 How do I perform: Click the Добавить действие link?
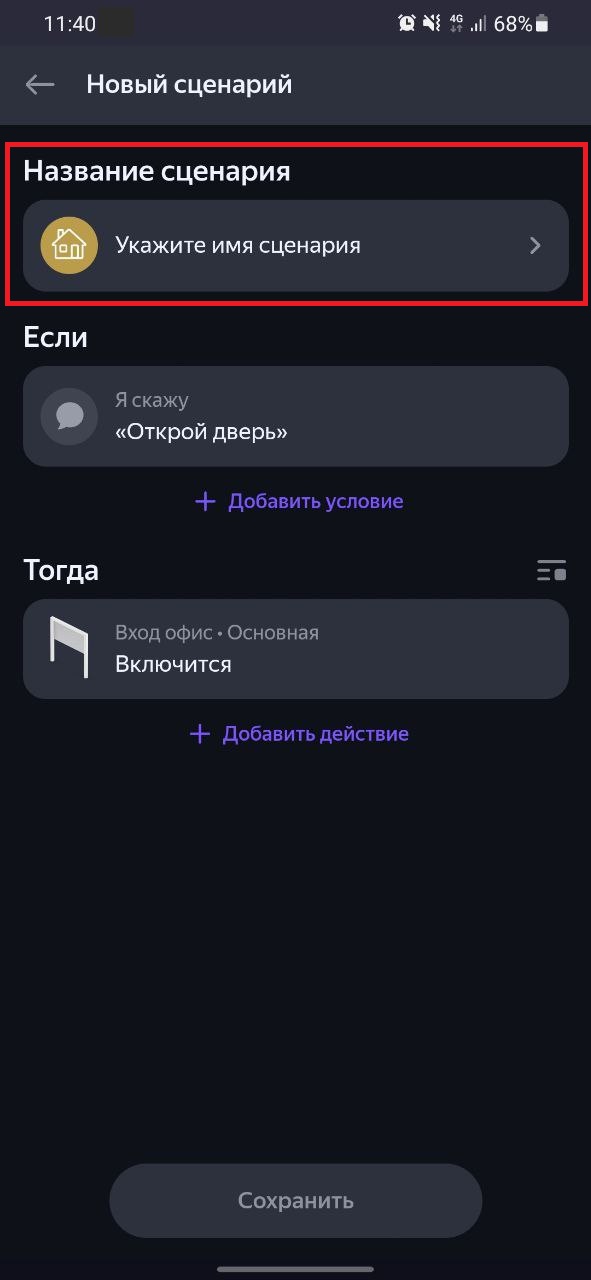(x=315, y=734)
